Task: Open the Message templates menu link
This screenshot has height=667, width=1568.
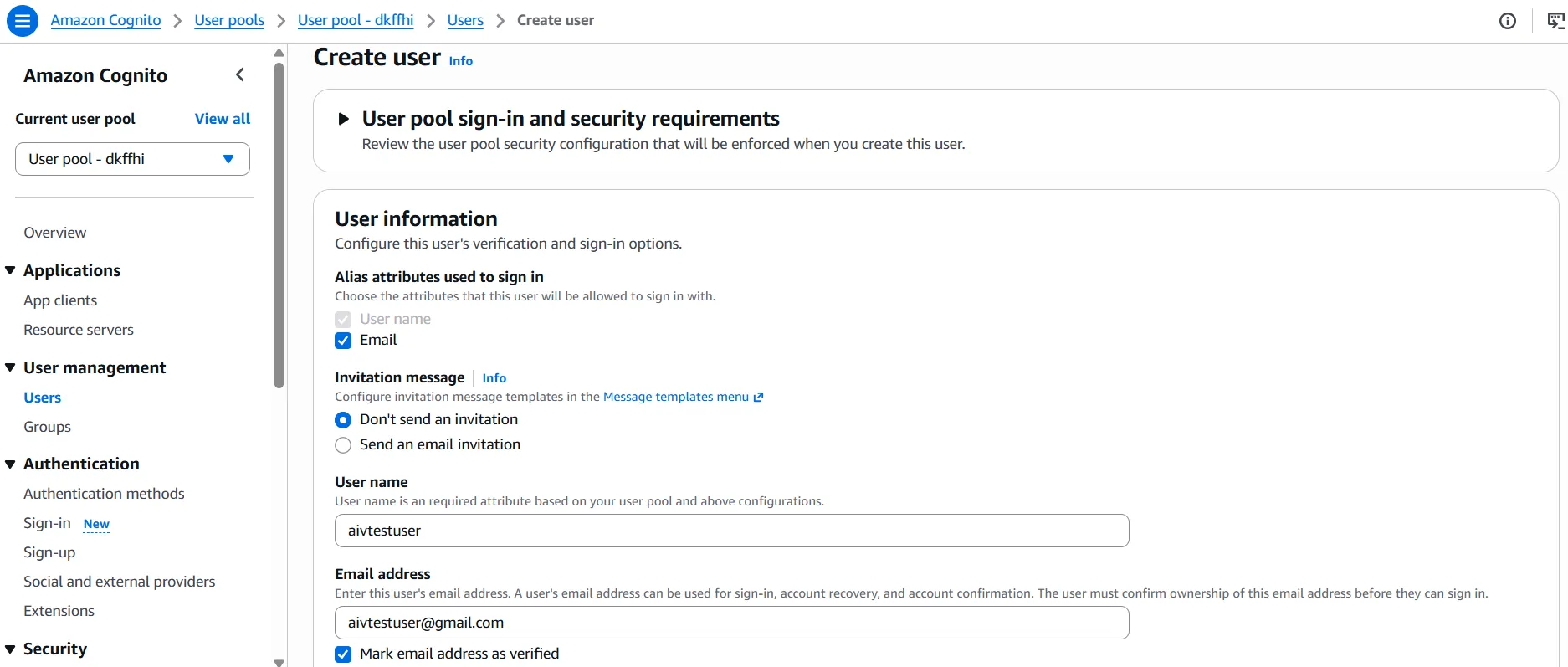Action: [676, 397]
